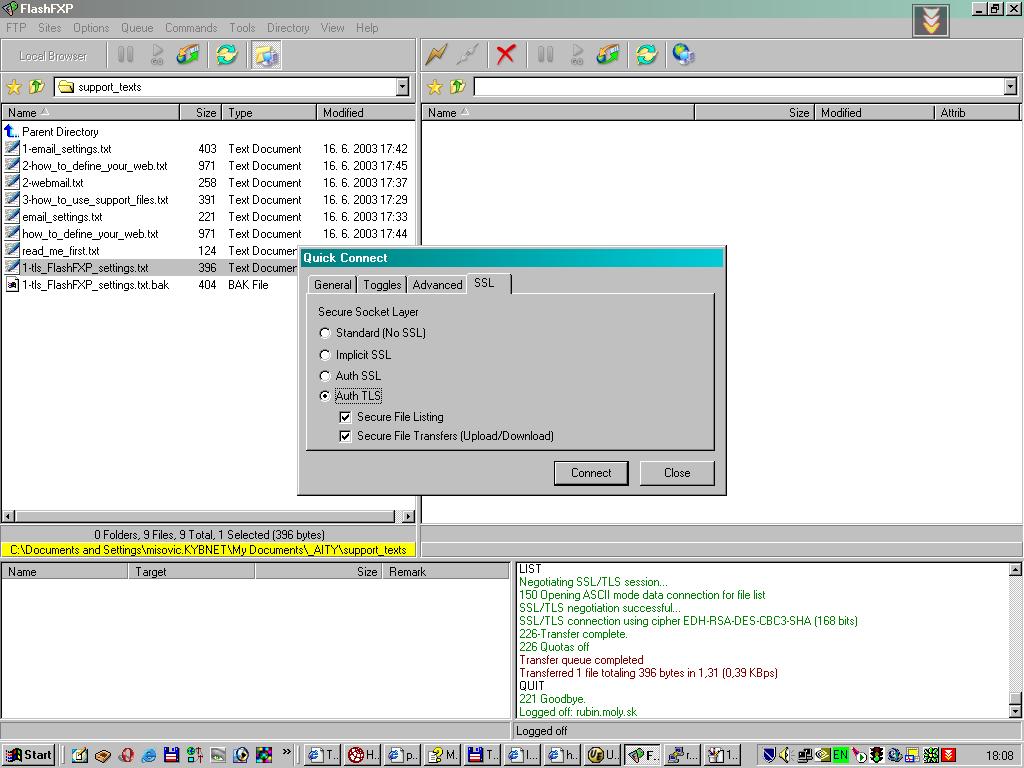Expand the support_texts local path dropdown
The width and height of the screenshot is (1024, 768).
point(402,87)
